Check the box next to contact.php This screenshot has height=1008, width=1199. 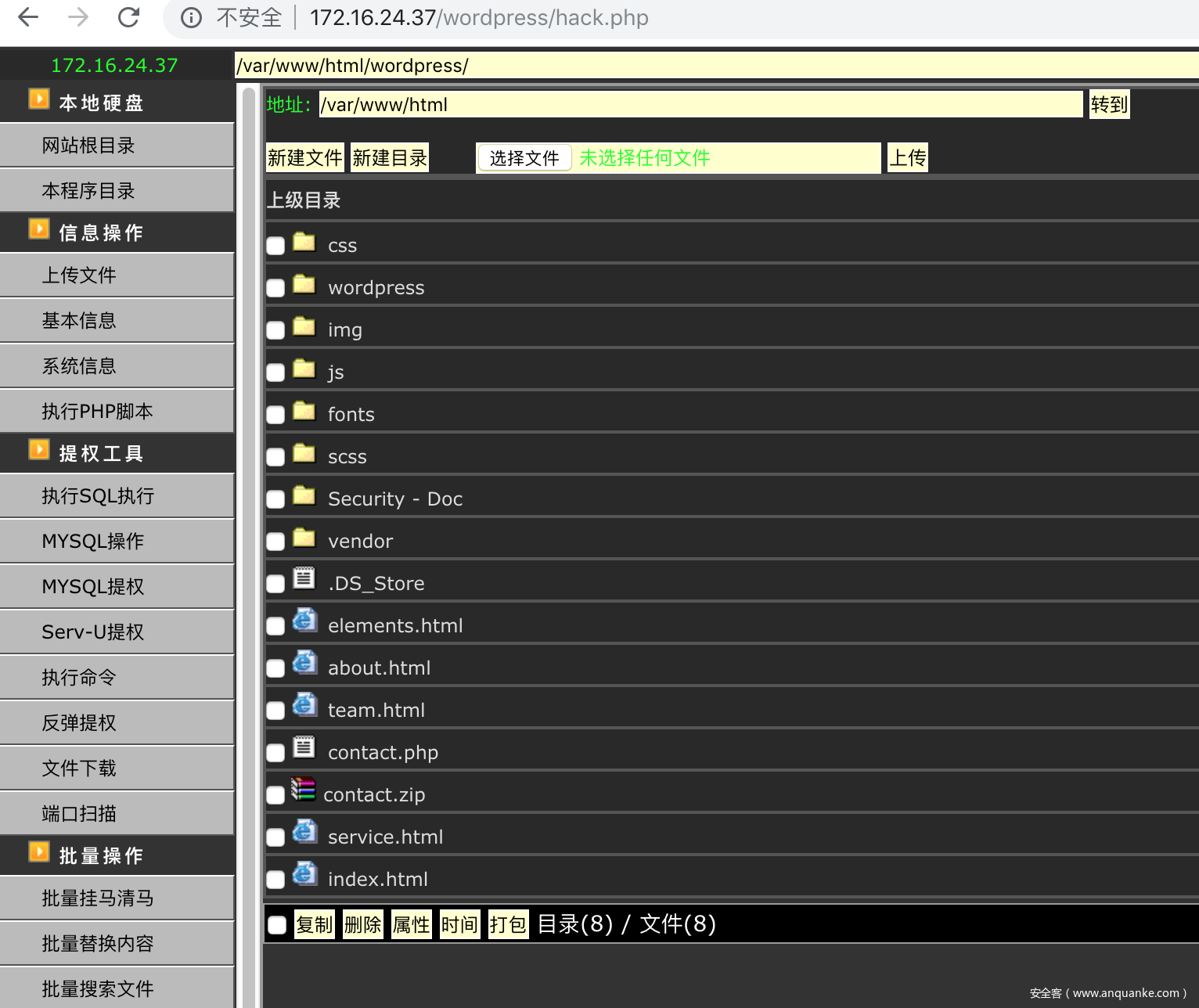coord(275,753)
